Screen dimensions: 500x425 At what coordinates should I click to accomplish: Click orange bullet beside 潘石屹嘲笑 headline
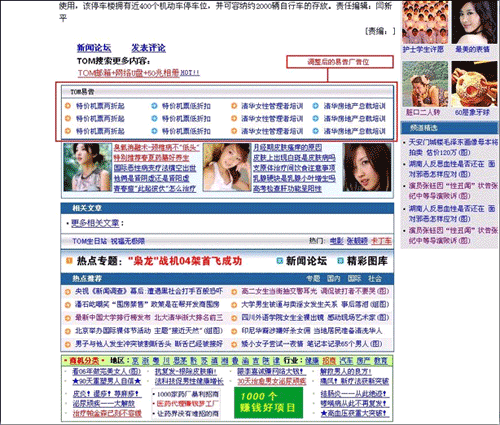pos(68,305)
